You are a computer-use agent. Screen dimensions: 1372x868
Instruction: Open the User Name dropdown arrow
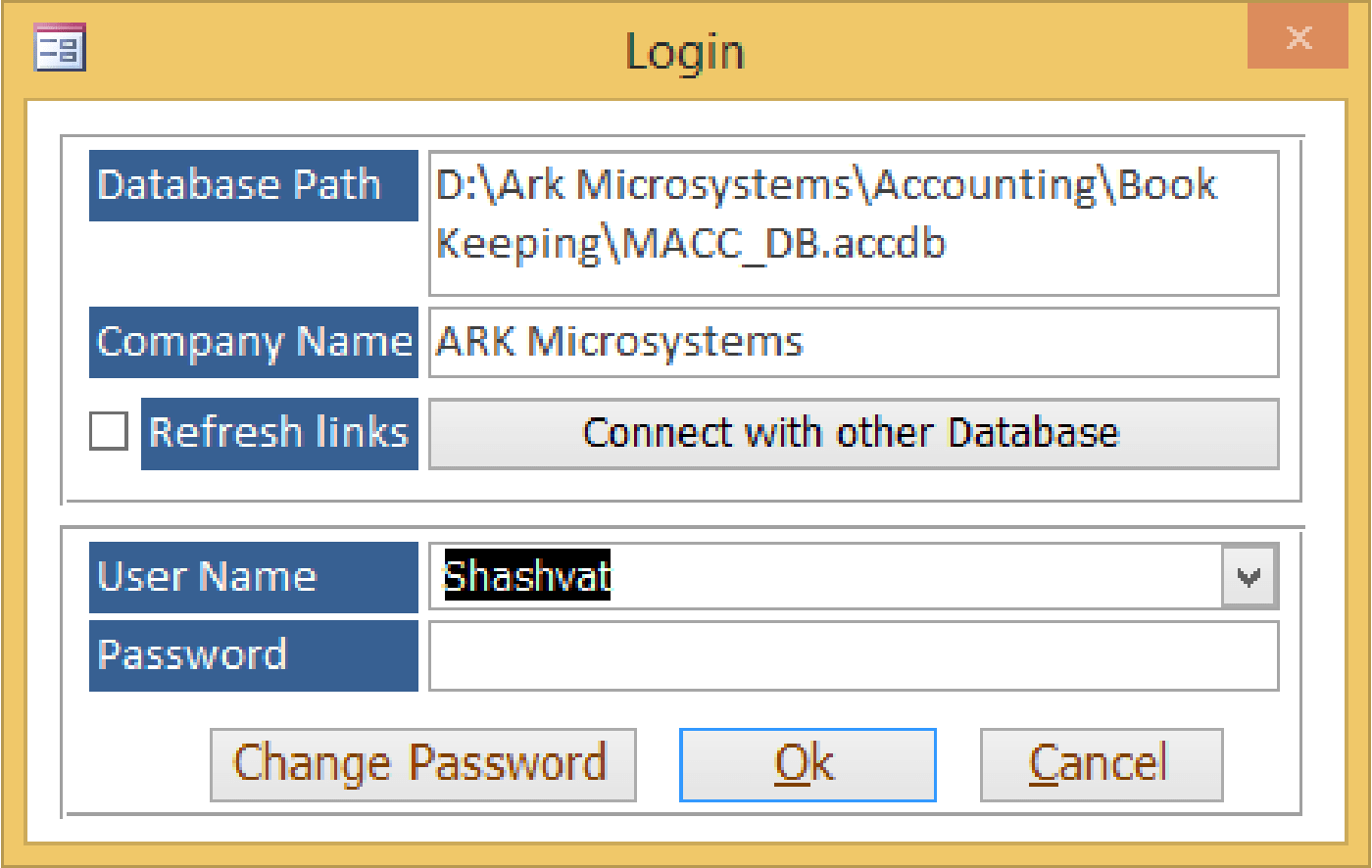(1249, 577)
